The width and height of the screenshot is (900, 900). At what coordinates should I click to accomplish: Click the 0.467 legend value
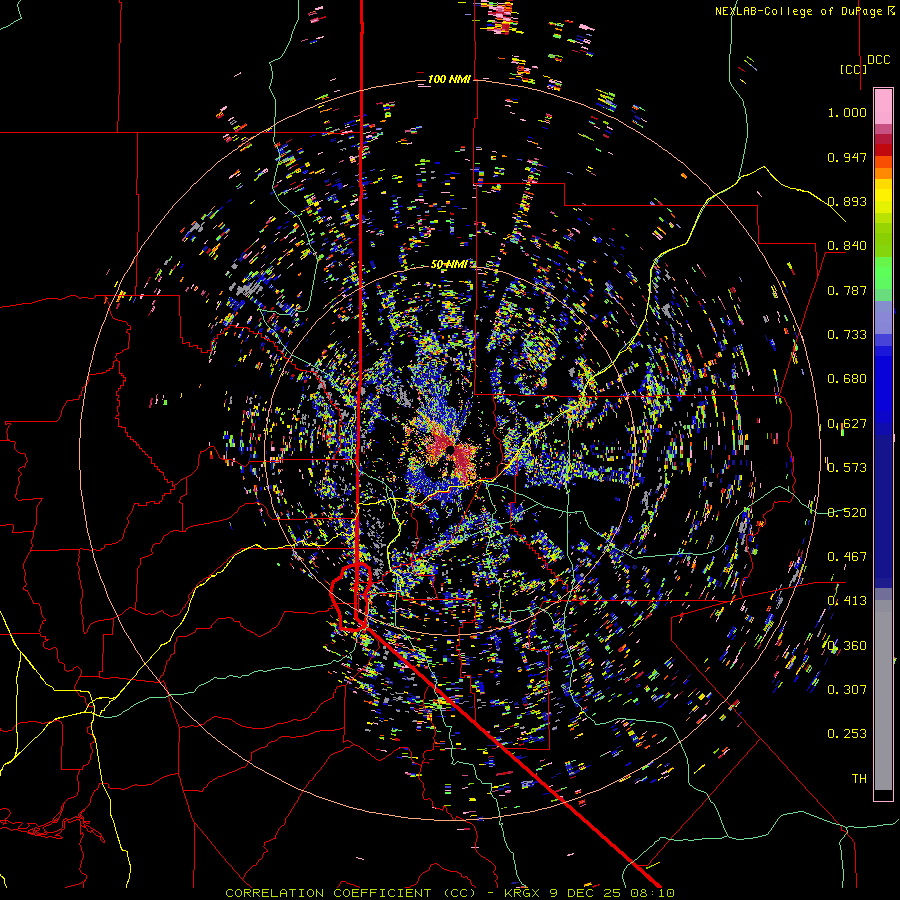pyautogui.click(x=847, y=557)
